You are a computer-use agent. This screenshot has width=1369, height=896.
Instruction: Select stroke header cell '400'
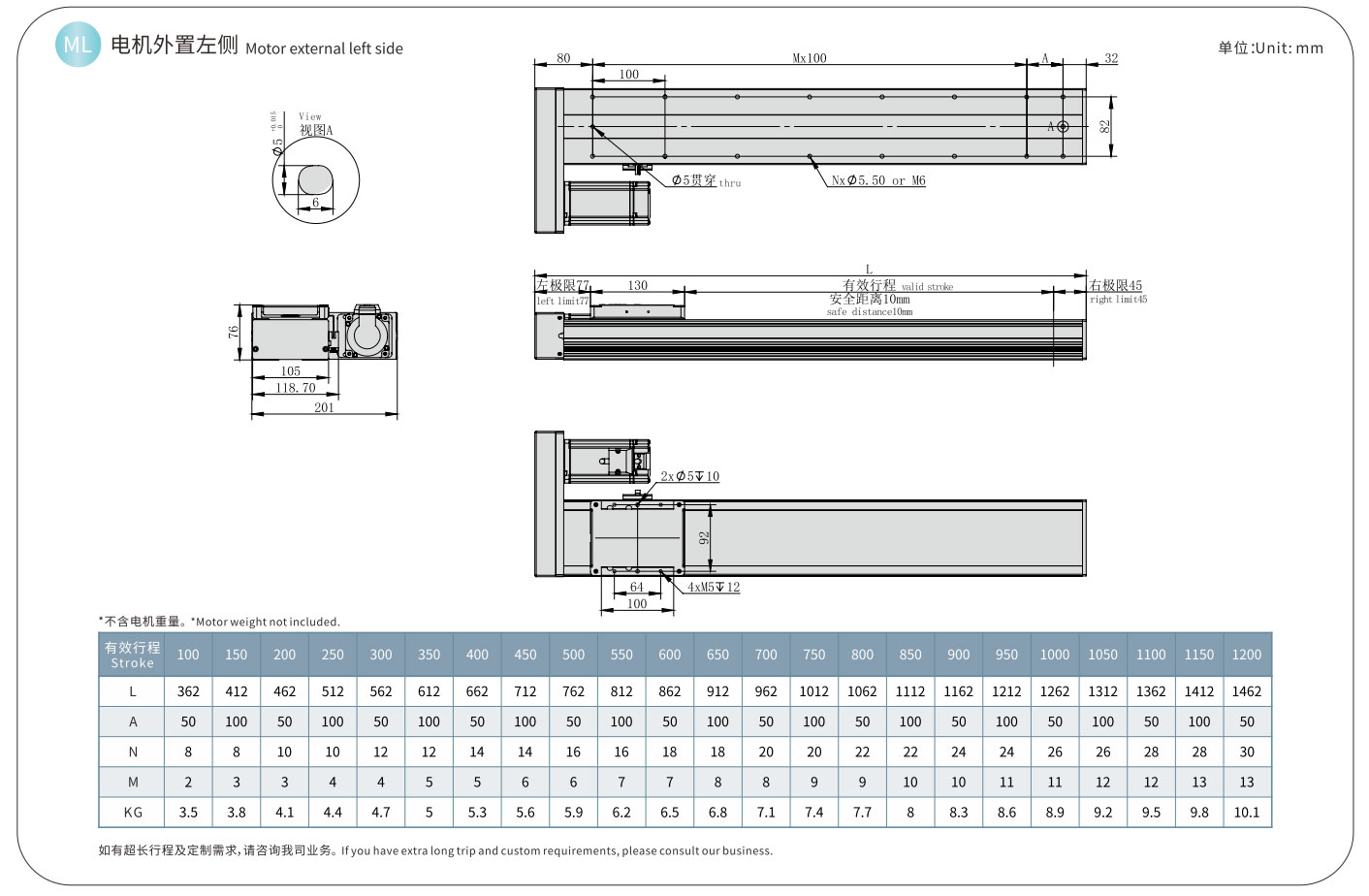pyautogui.click(x=477, y=655)
